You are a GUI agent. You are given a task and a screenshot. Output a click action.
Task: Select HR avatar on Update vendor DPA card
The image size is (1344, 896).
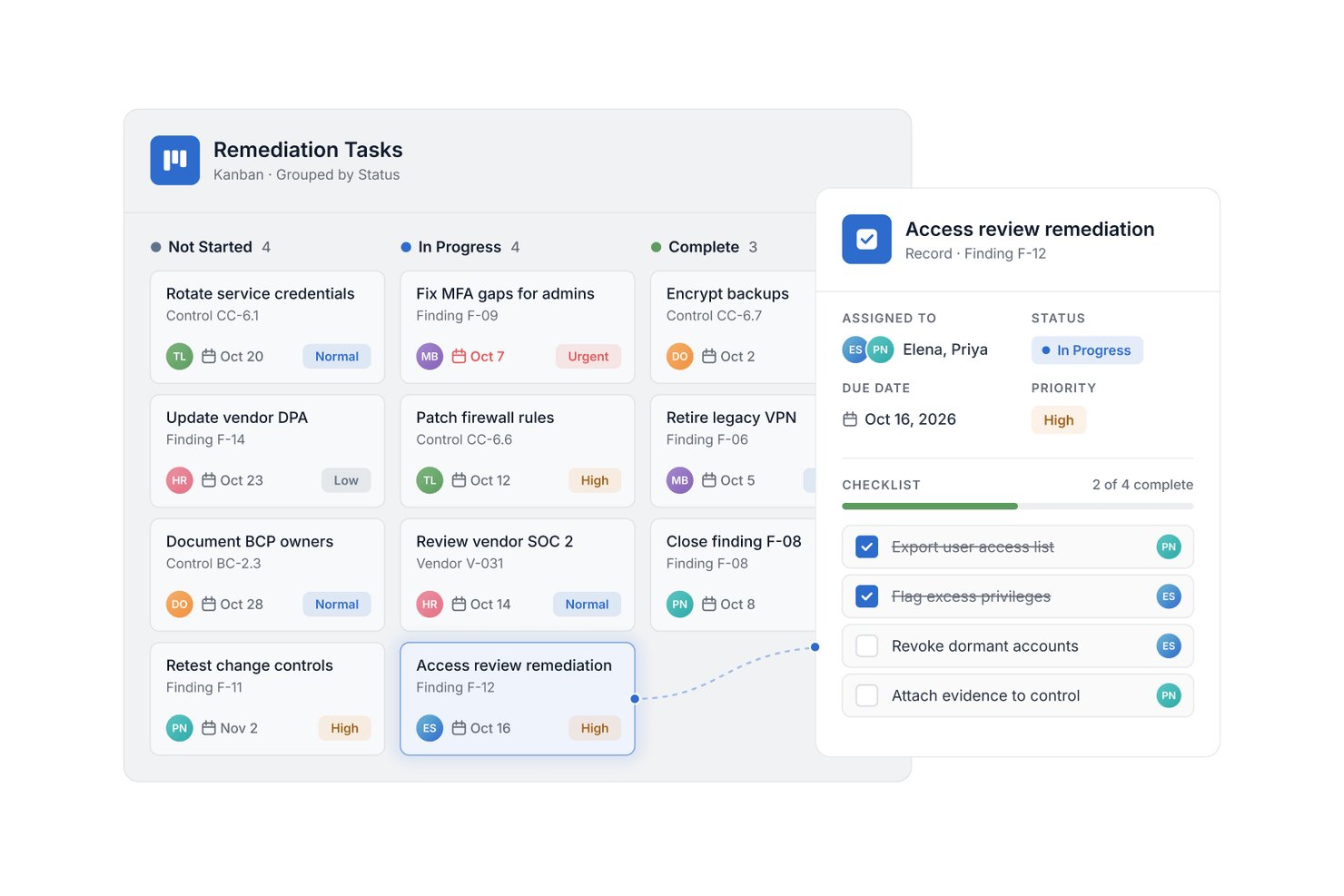point(180,480)
